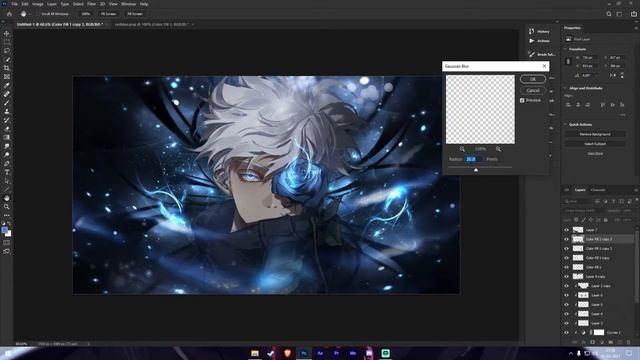Click the Fill Screen button
640x360 pixels.
coord(135,14)
